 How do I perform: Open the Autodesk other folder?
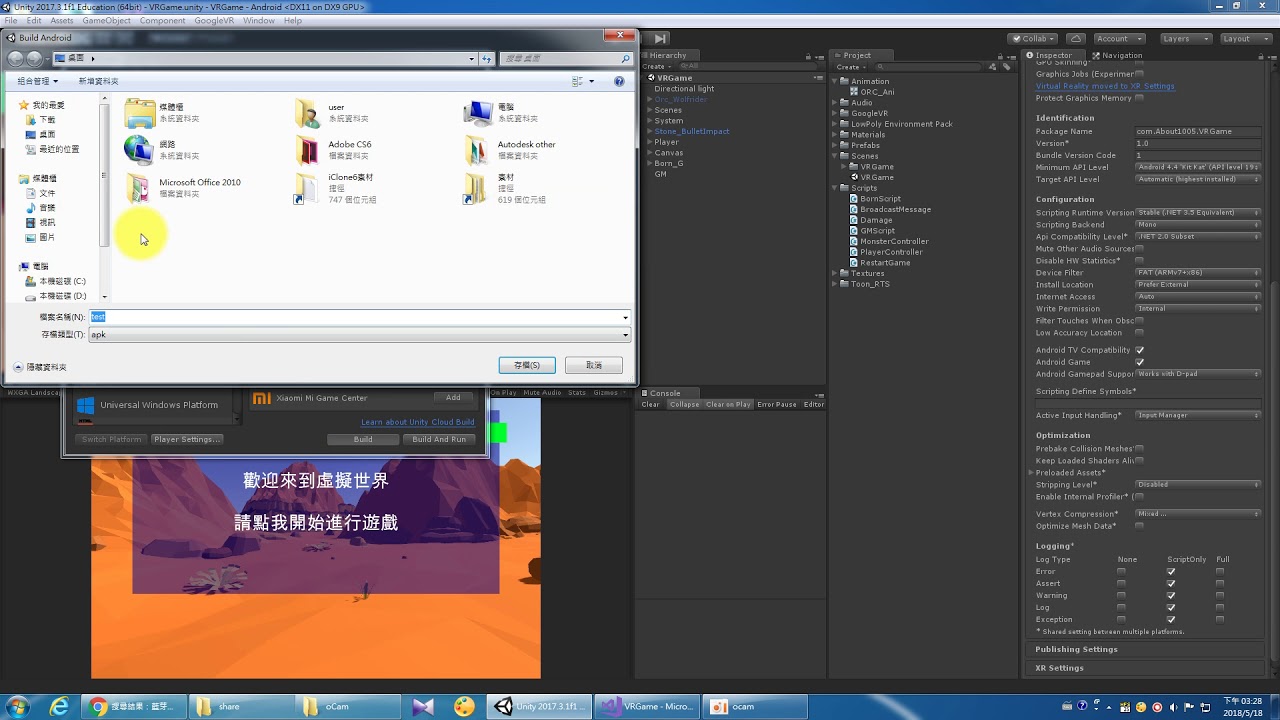[x=510, y=150]
